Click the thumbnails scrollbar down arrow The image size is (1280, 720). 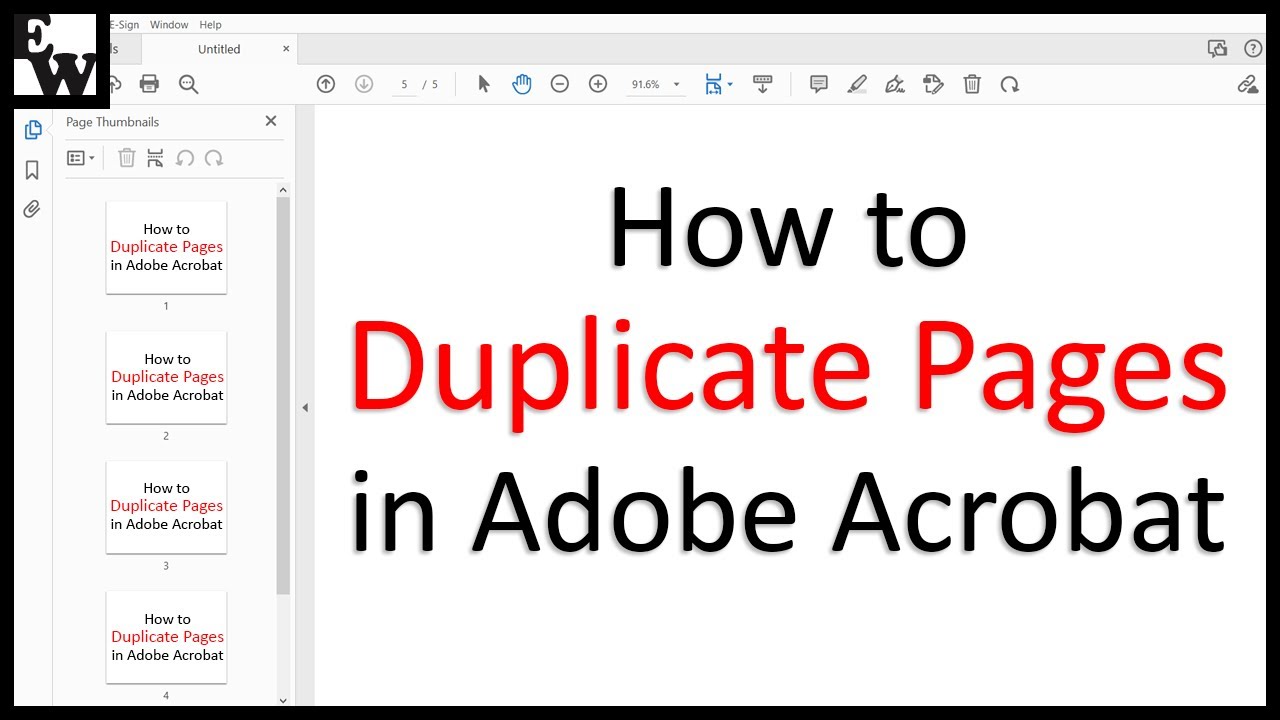(x=283, y=701)
